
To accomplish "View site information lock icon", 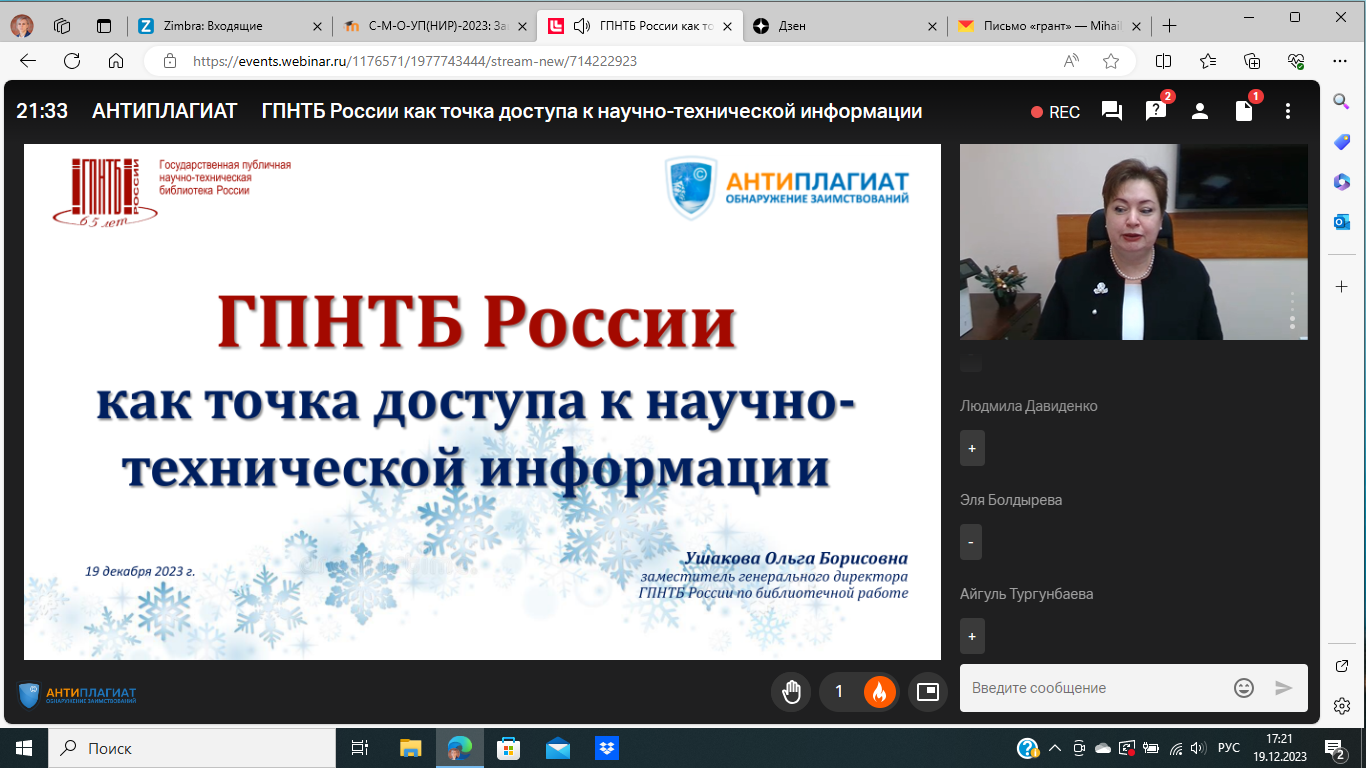I will (x=170, y=61).
